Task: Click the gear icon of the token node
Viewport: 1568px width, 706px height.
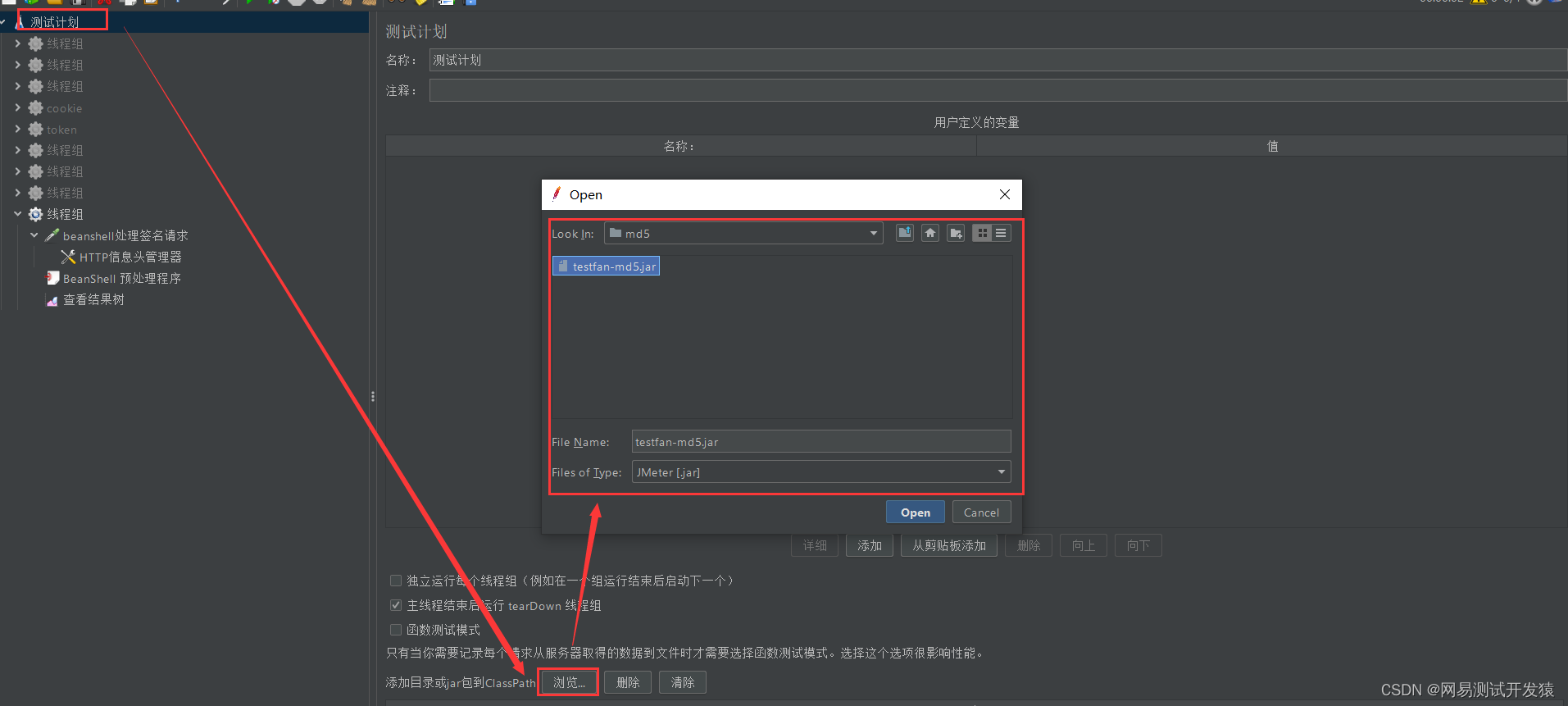Action: (36, 129)
